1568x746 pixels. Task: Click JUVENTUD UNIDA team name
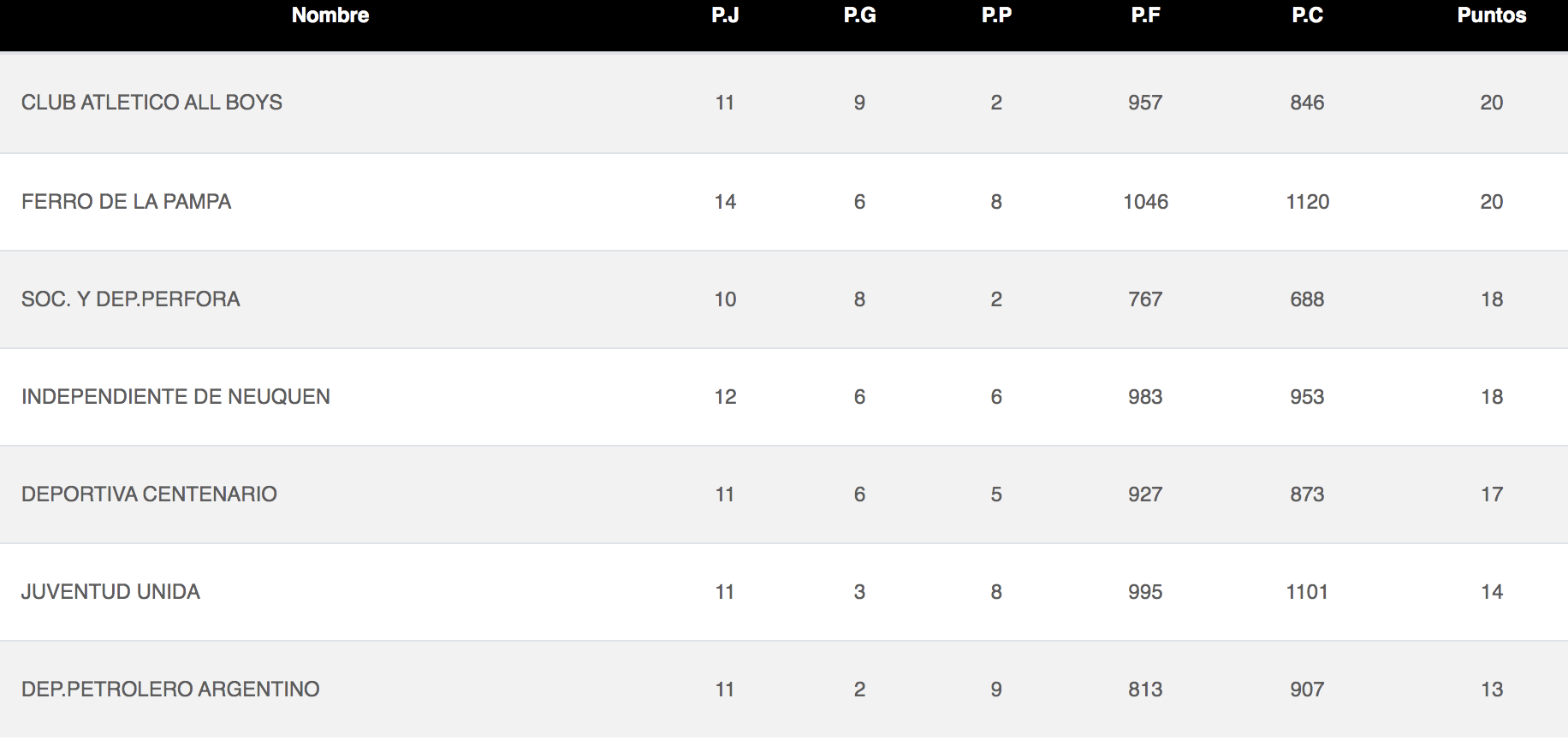pyautogui.click(x=110, y=592)
